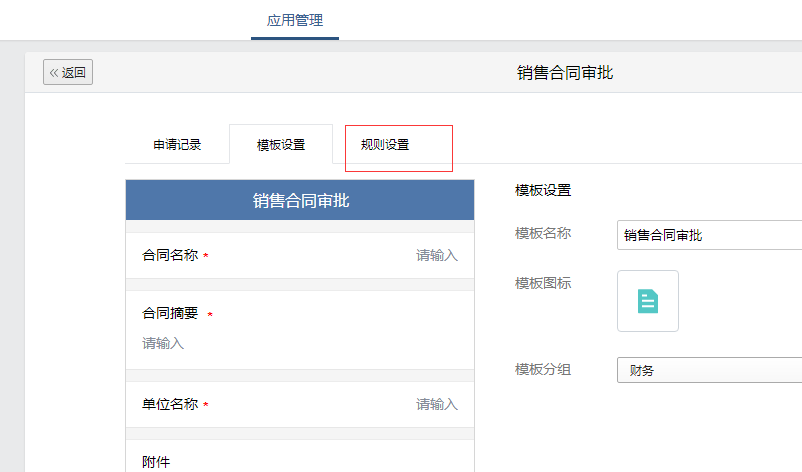
Task: Click the template document icon
Action: (x=648, y=301)
